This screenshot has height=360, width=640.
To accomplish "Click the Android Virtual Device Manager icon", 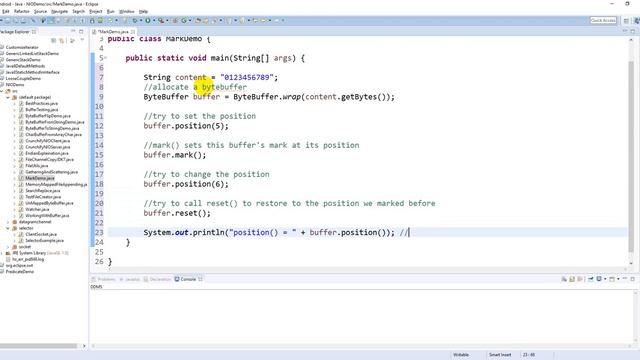I will tap(100, 20).
